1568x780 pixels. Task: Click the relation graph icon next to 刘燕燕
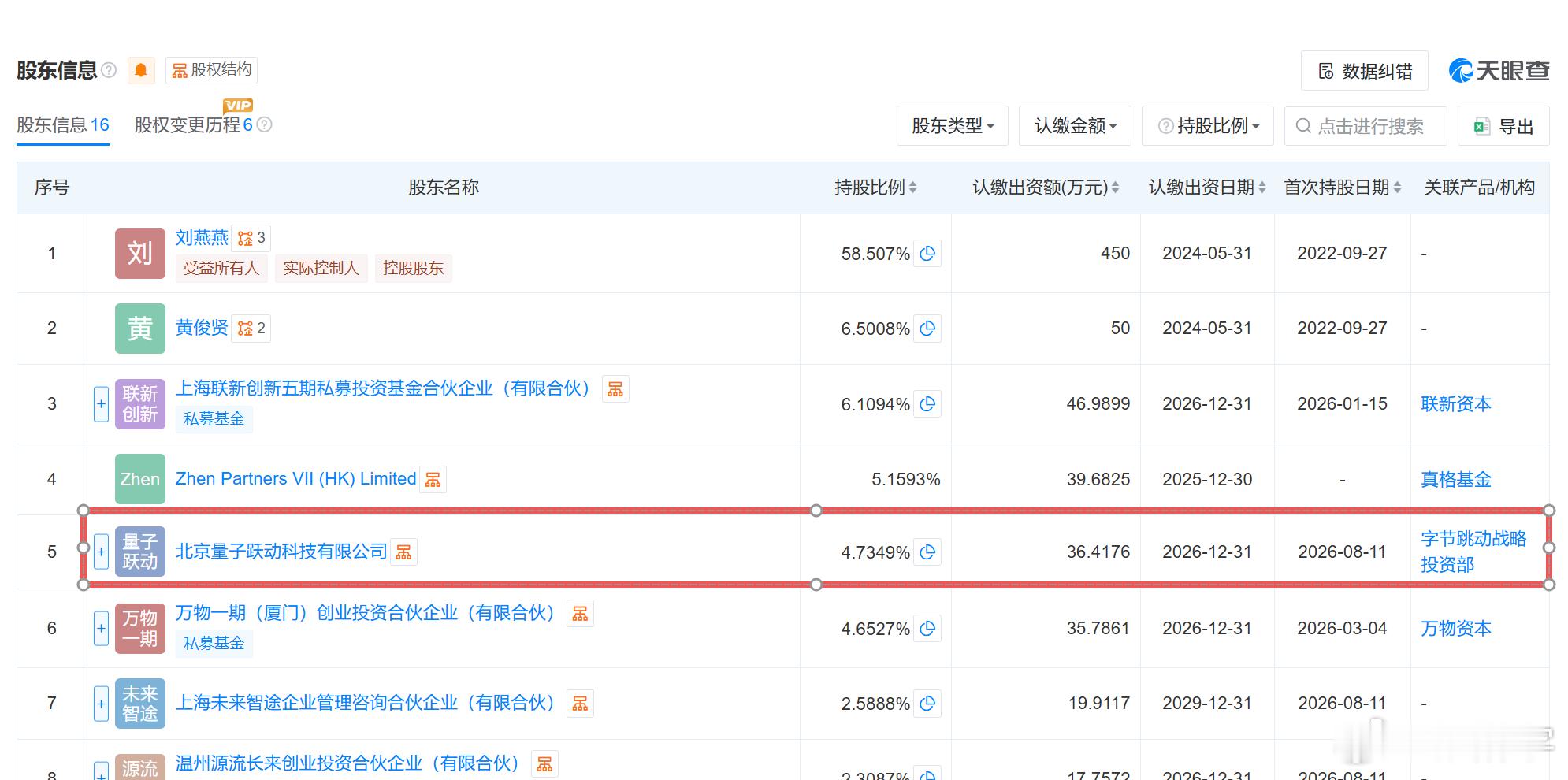pos(251,238)
